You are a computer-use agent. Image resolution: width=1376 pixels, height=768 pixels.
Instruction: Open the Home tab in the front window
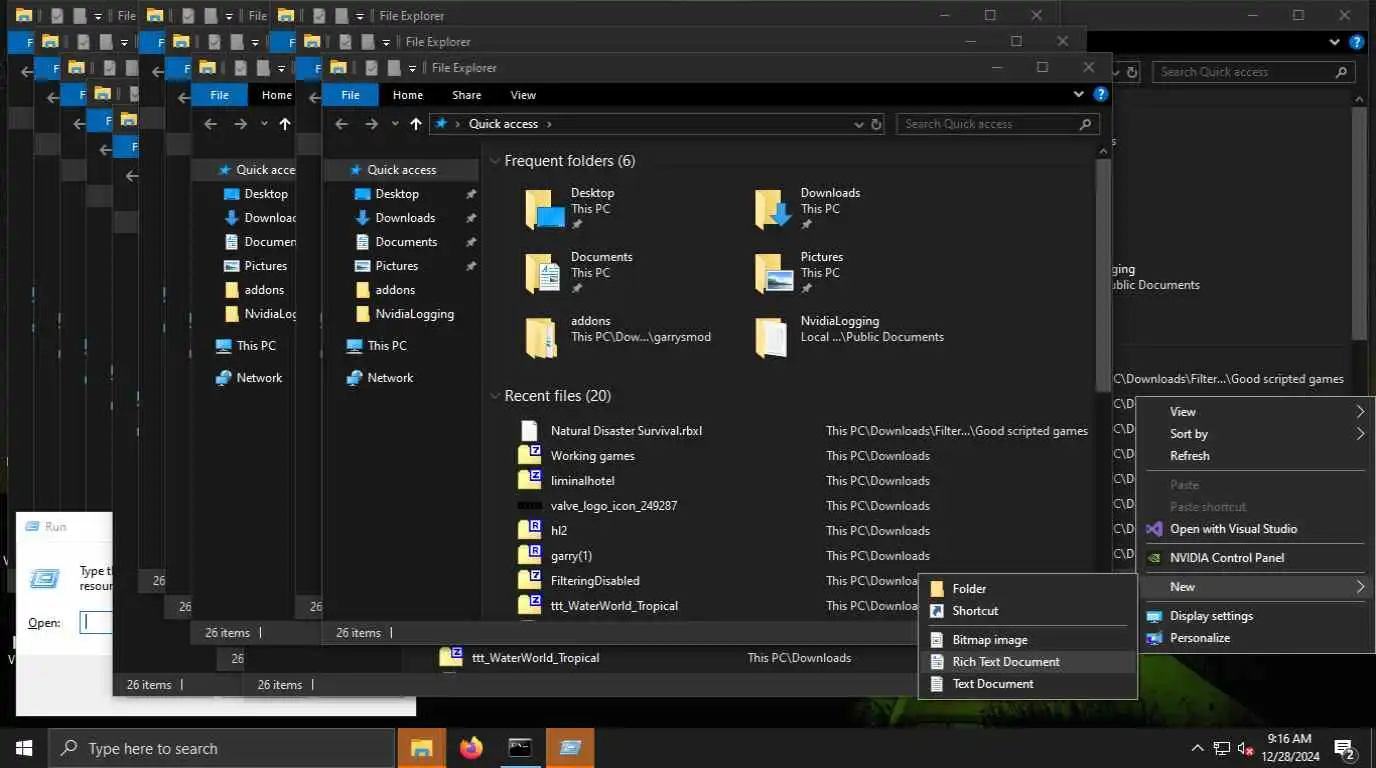click(x=407, y=95)
